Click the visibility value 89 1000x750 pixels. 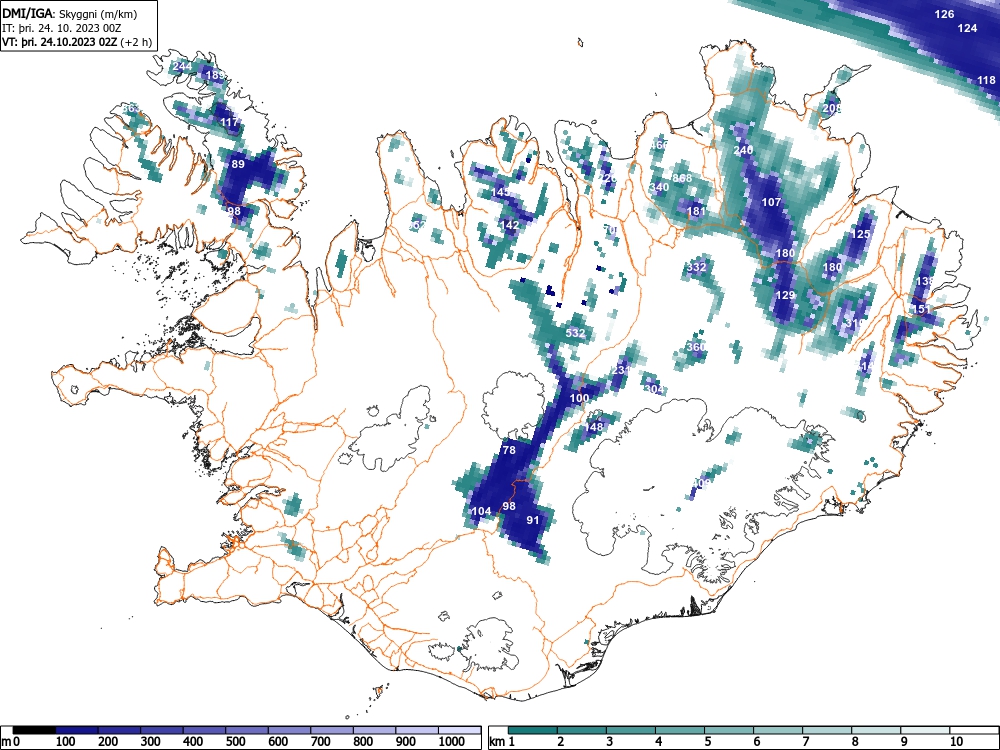click(238, 164)
